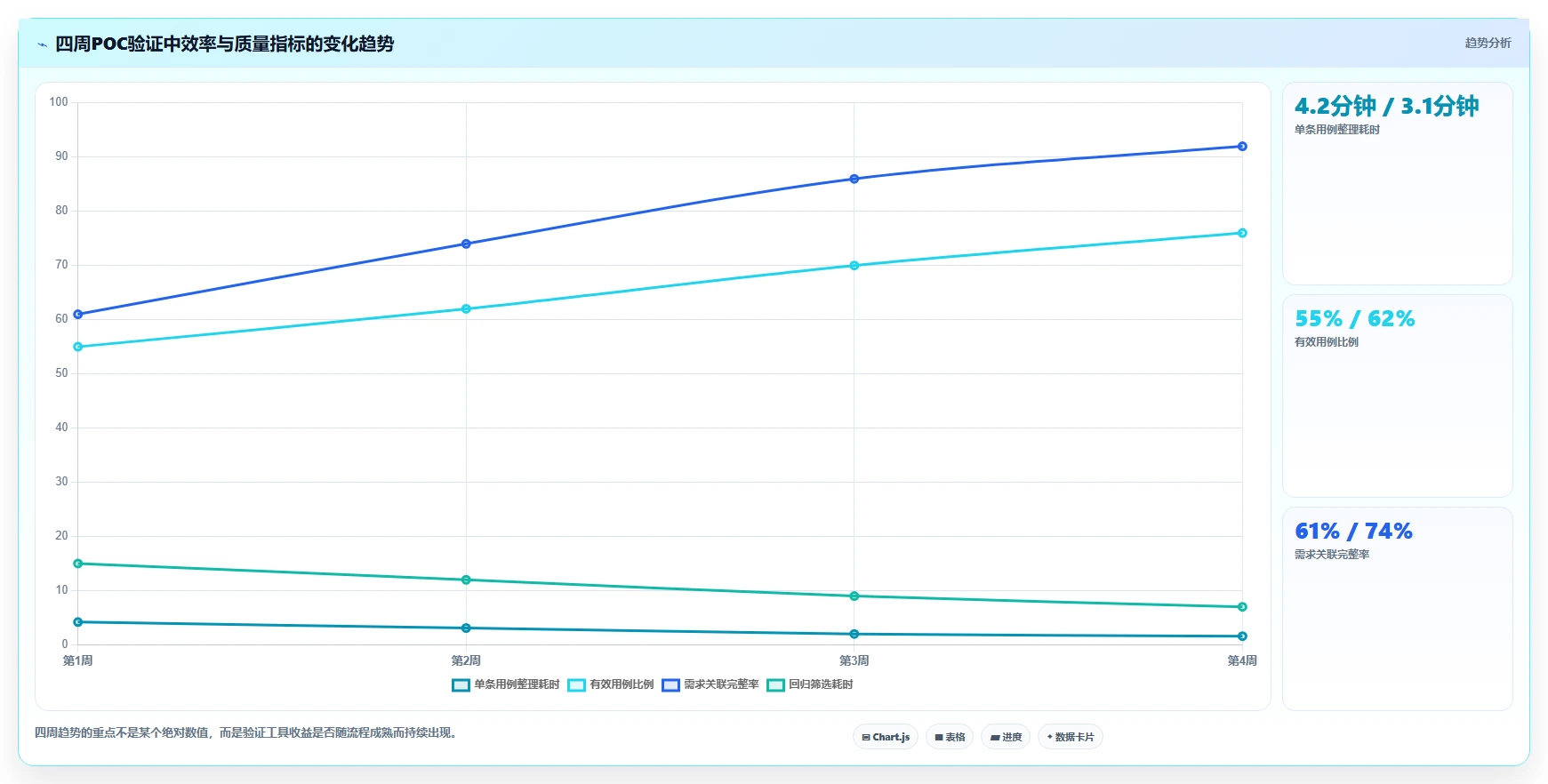Screen dimensions: 1548x784
Task: Click the 进度 chip
Action: [1006, 737]
